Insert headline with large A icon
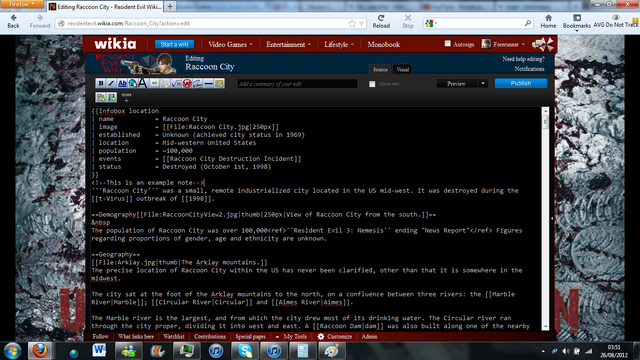Viewport: 640px width, 360px height. tap(142, 83)
